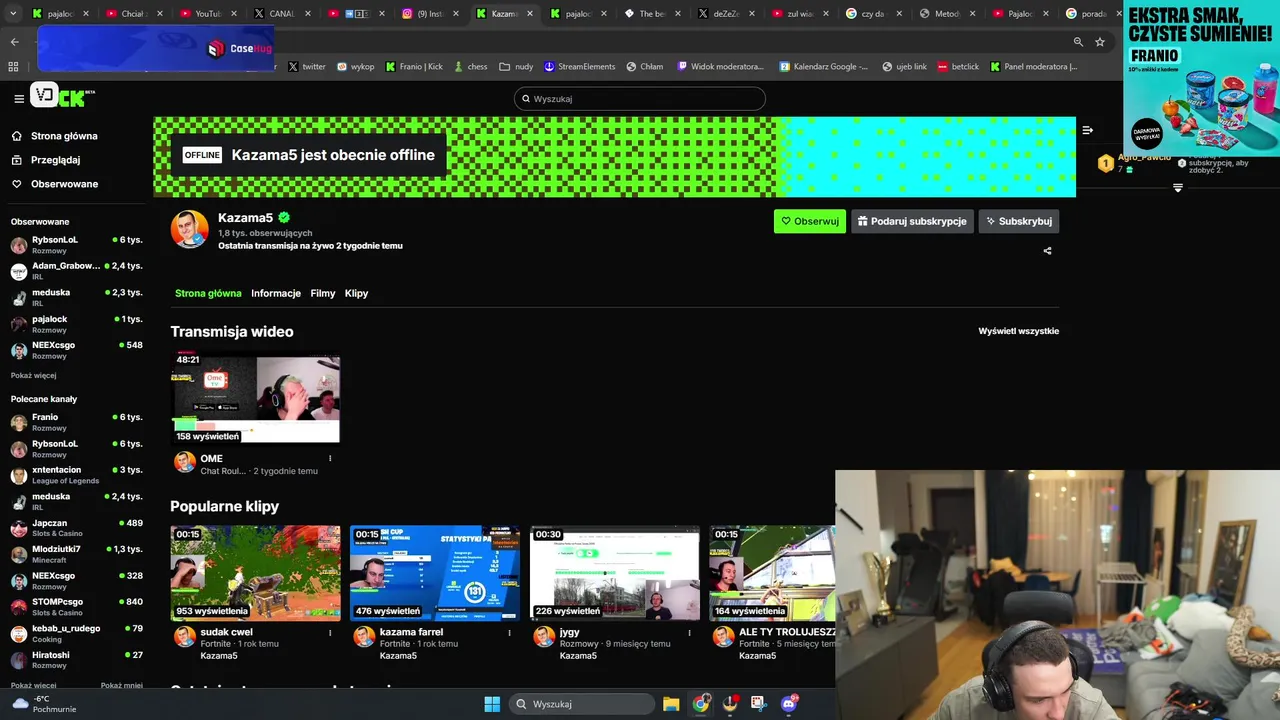The width and height of the screenshot is (1280, 720).
Task: Open Snipping Tool from taskbar
Action: click(759, 704)
